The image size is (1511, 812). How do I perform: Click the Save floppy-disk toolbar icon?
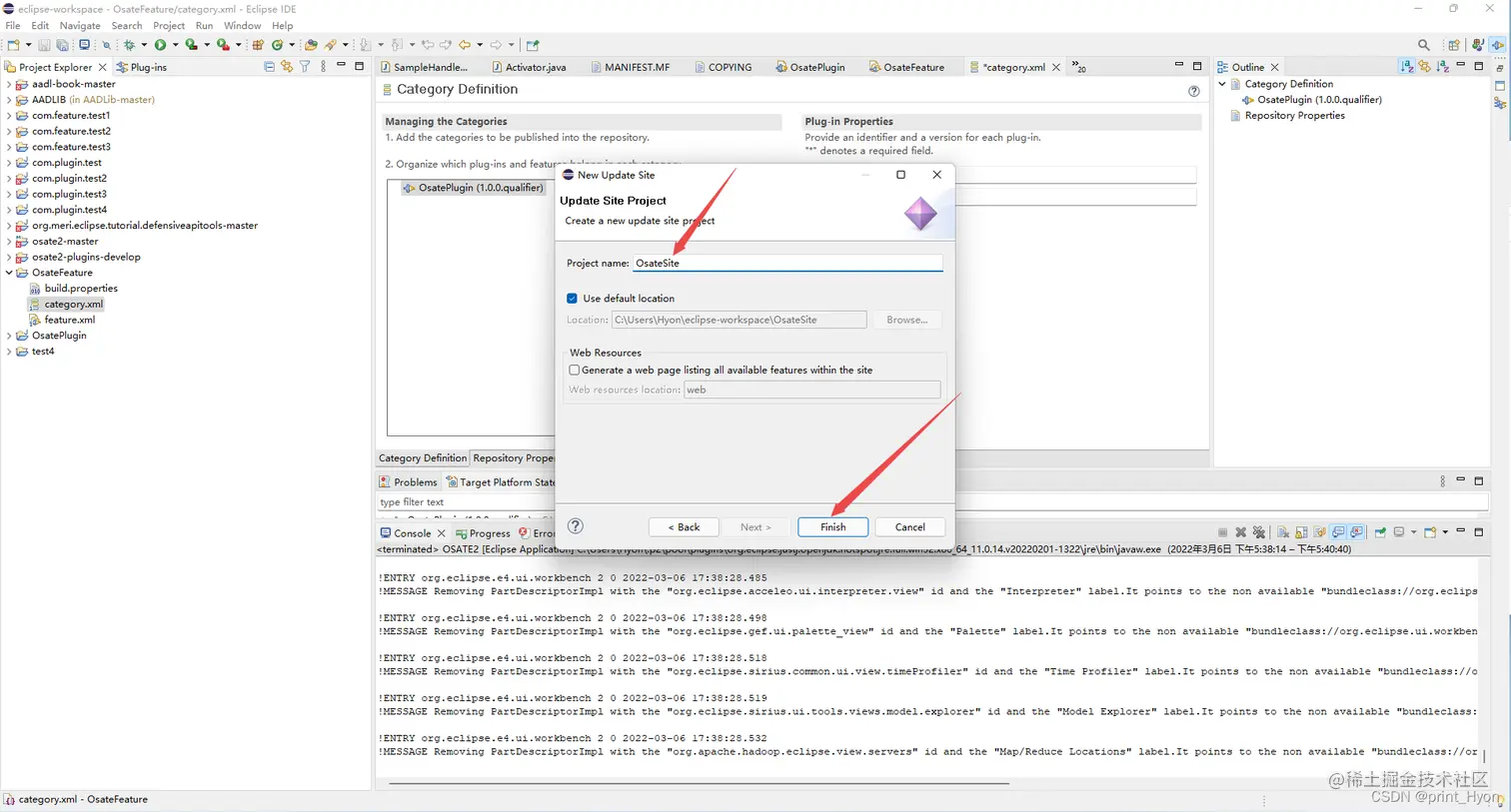[x=44, y=45]
